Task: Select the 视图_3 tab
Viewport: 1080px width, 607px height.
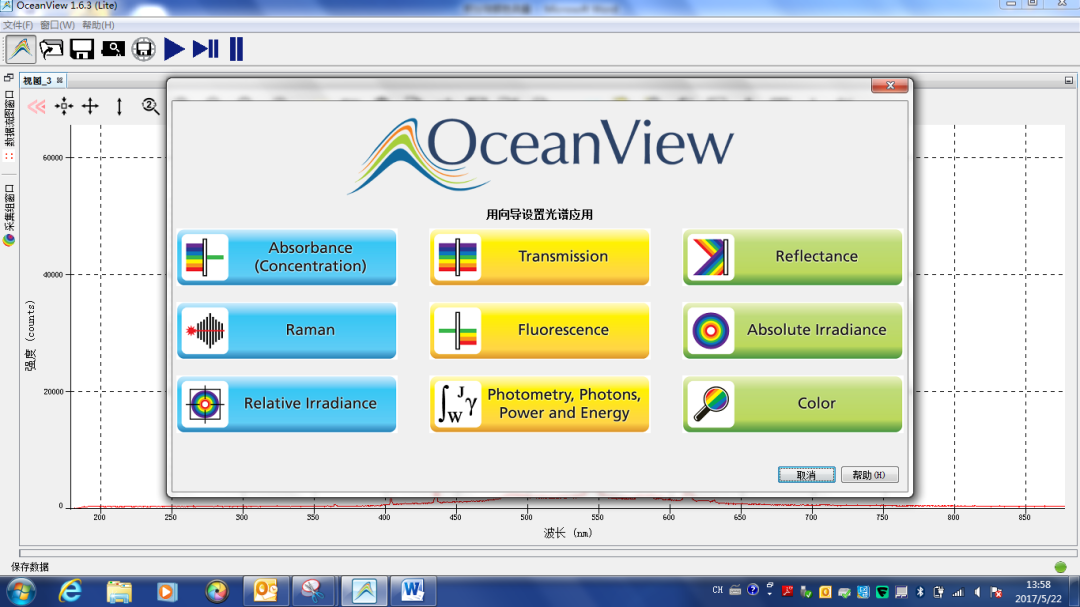Action: click(x=37, y=80)
